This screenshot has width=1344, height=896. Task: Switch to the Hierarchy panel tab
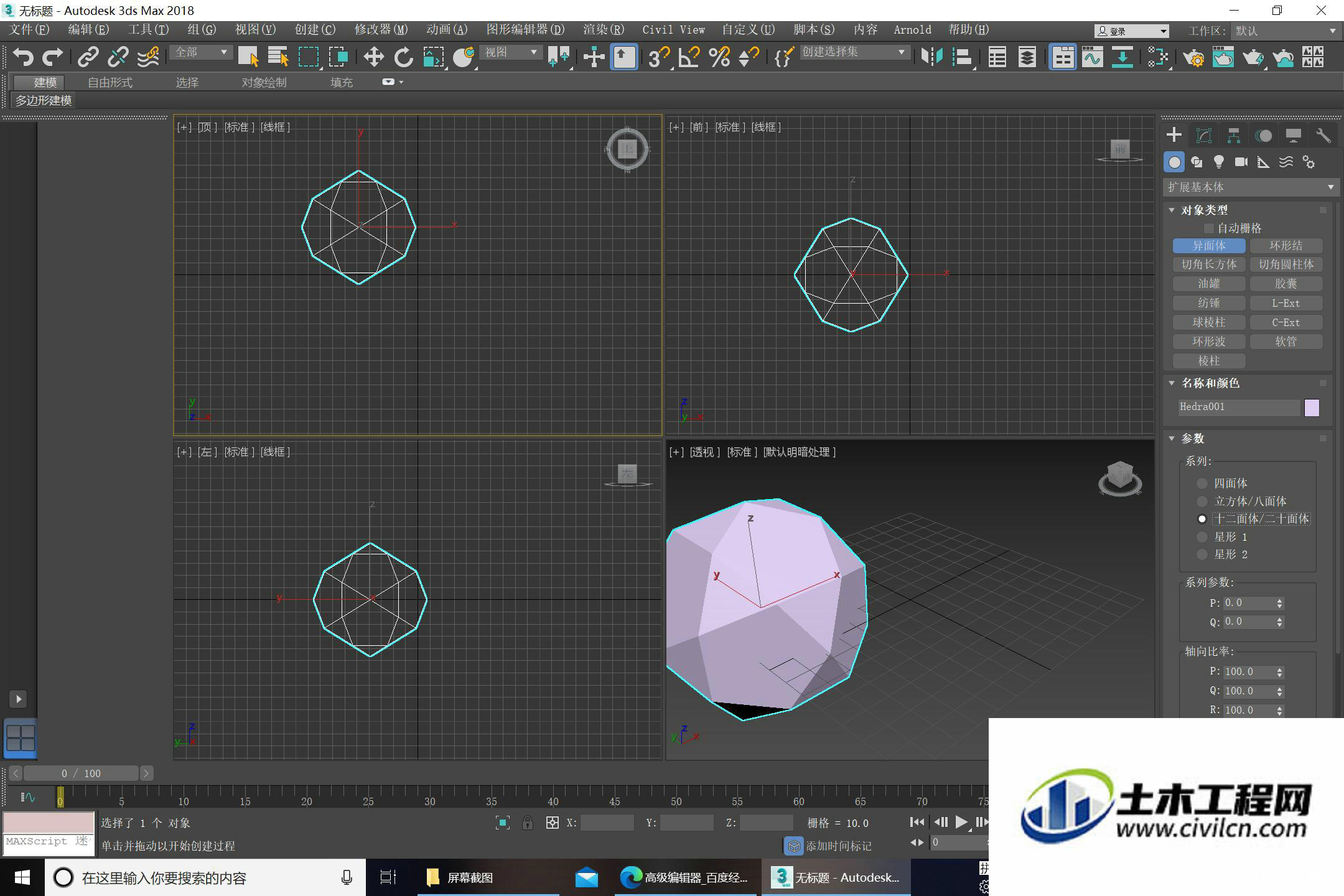pos(1234,136)
